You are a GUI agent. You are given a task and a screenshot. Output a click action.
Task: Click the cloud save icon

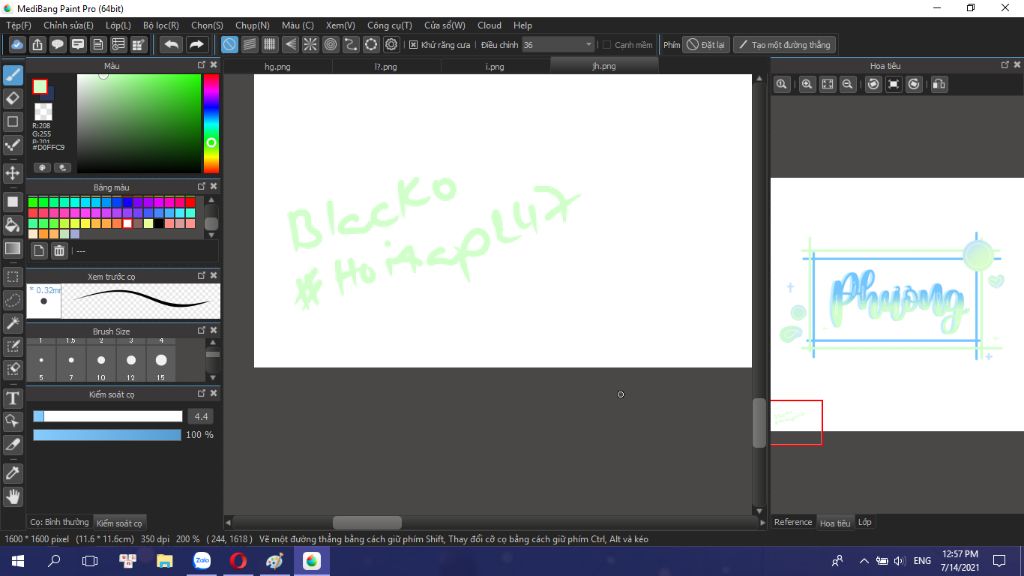point(17,44)
